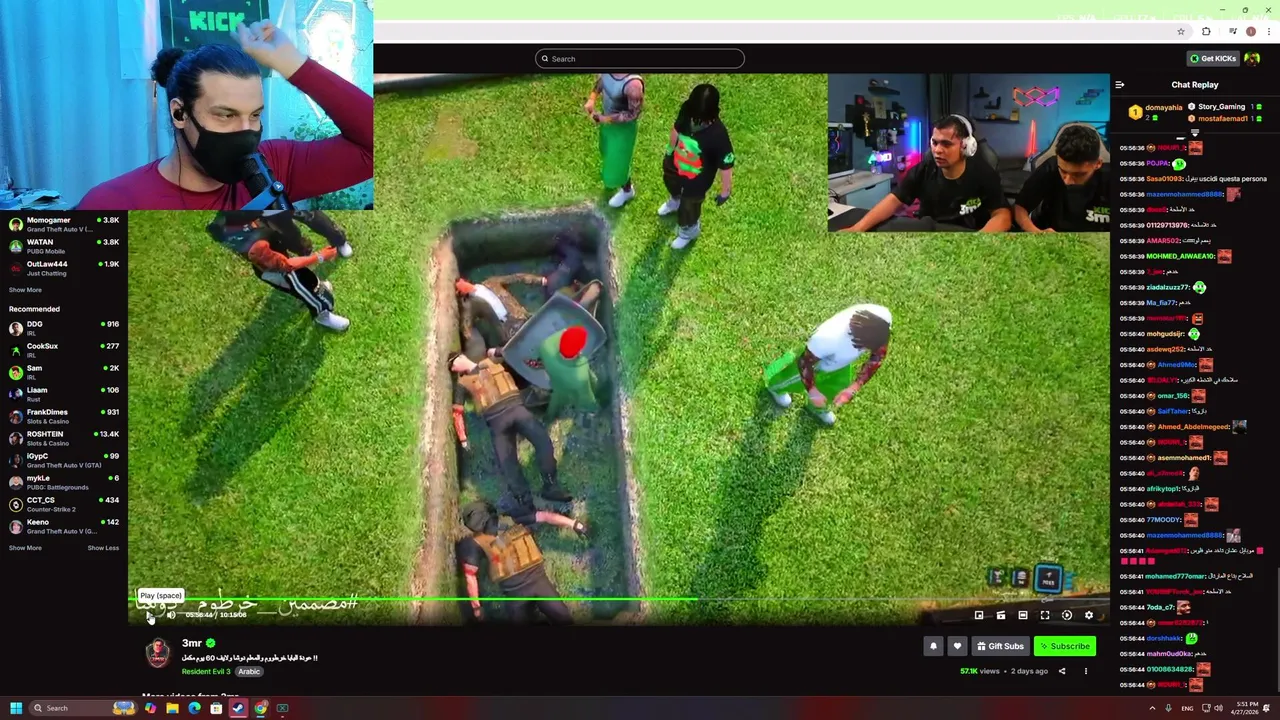Open MOHMED_AlWAEA10 username in chat
This screenshot has height=720, width=1280.
[x=1180, y=256]
